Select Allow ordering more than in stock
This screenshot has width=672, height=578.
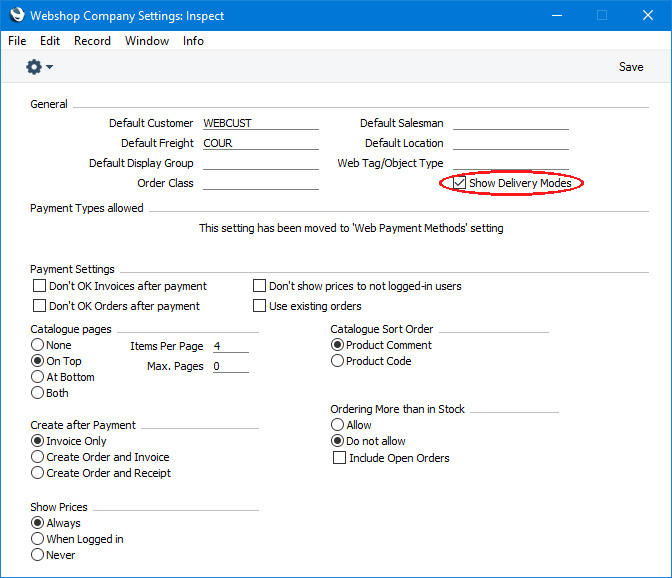(338, 425)
